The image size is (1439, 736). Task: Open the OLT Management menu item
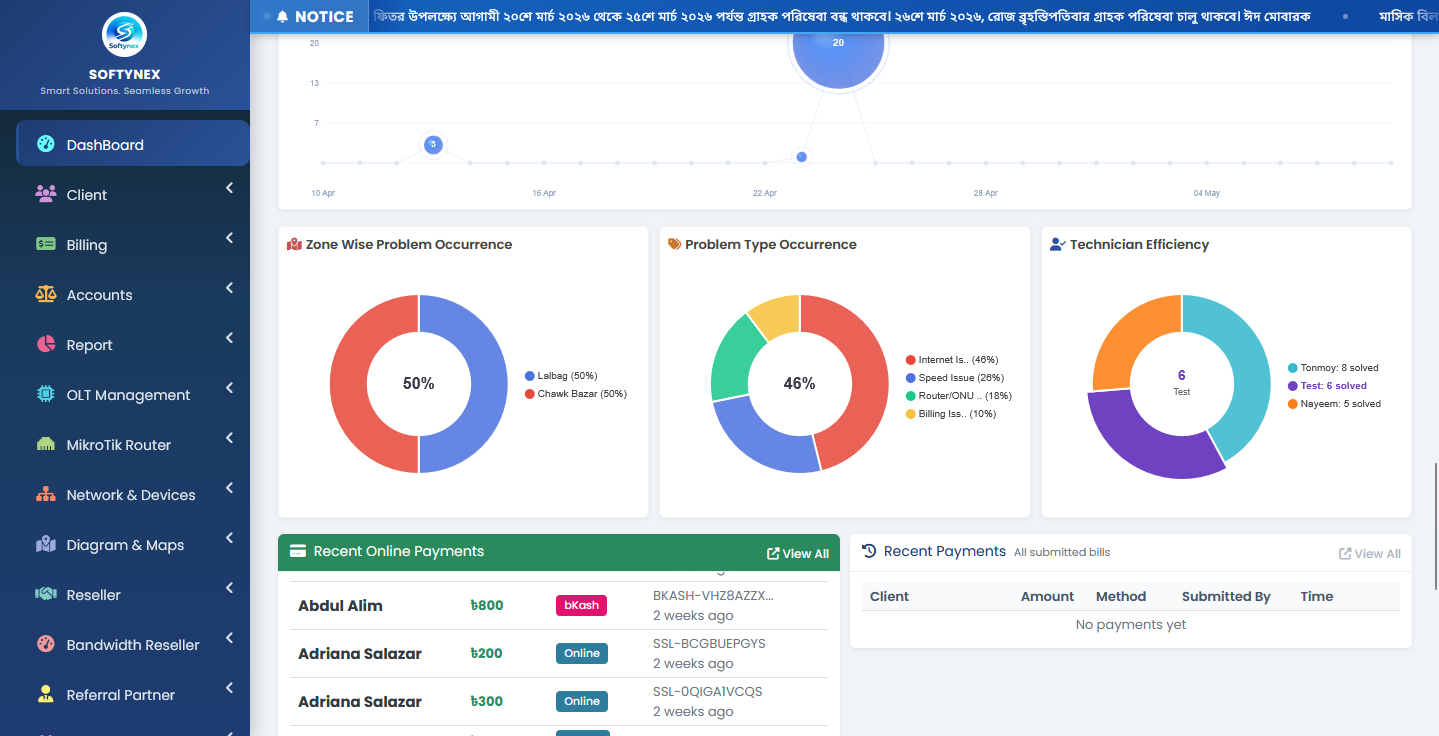click(x=133, y=394)
